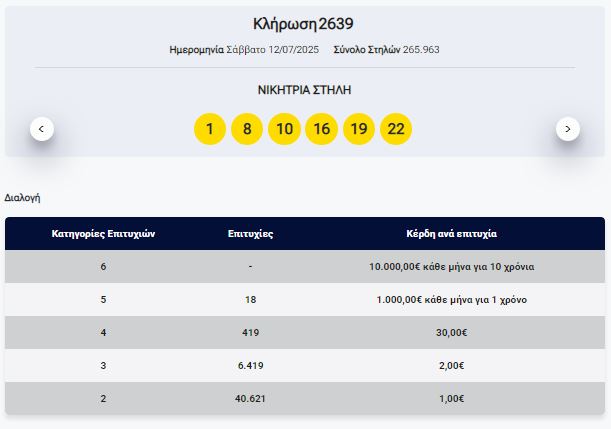Select the 1.000,00€ monthly prize cell
Image resolution: width=611 pixels, height=429 pixels.
coord(451,299)
